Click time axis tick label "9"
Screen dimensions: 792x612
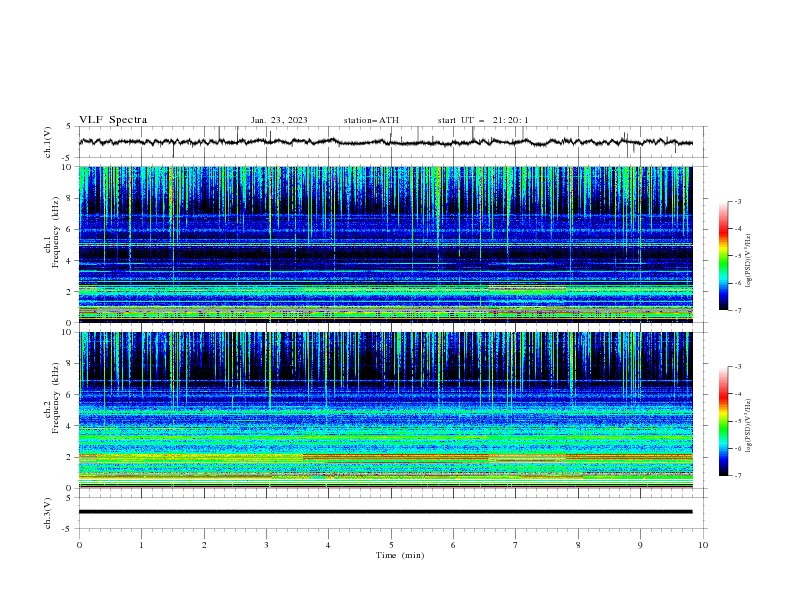coord(640,545)
